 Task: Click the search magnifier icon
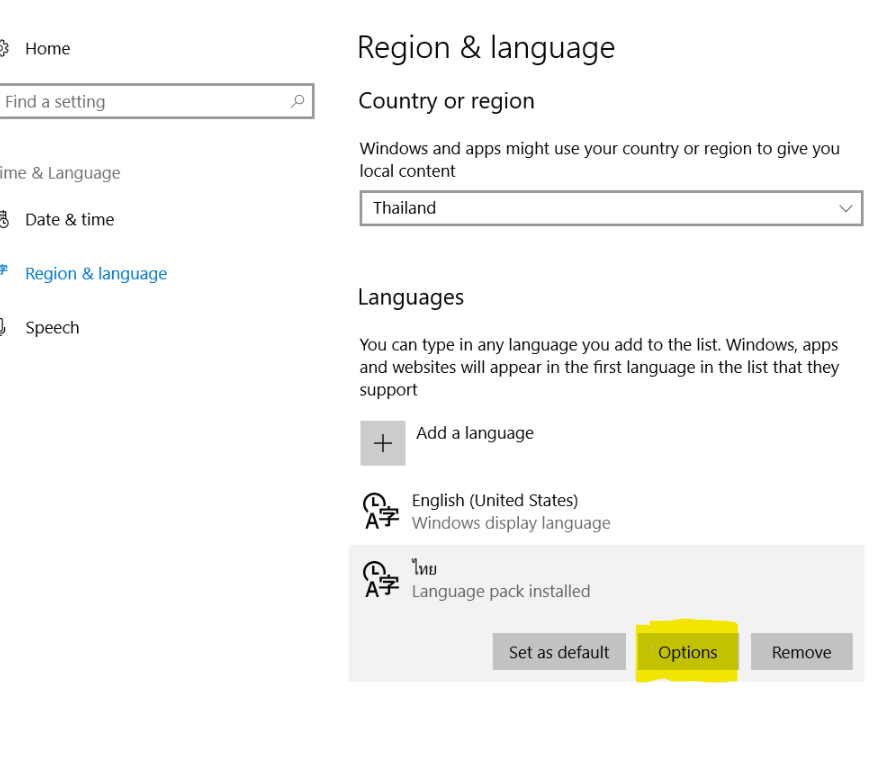click(x=297, y=101)
